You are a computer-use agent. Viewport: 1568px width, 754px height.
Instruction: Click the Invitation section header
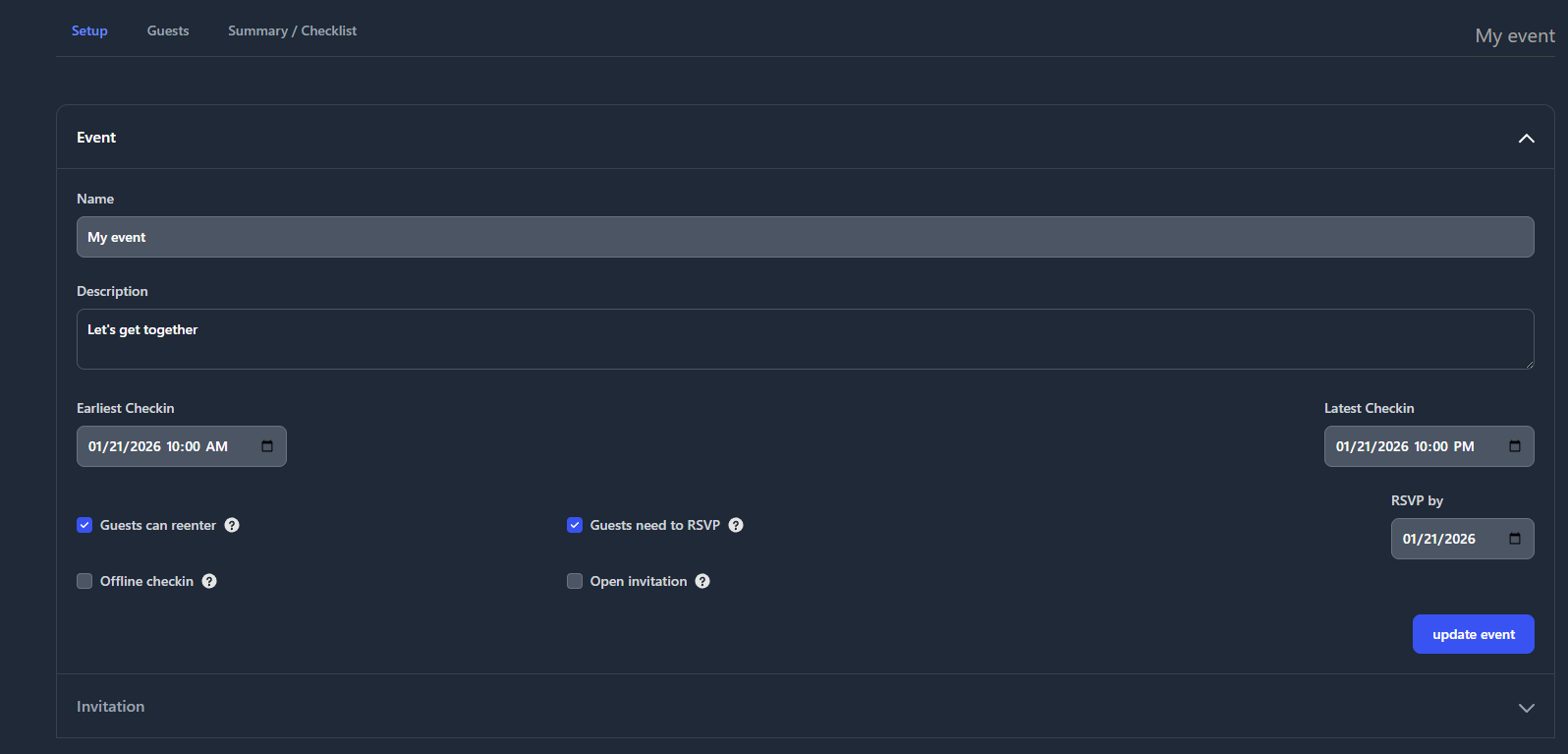pyautogui.click(x=111, y=707)
